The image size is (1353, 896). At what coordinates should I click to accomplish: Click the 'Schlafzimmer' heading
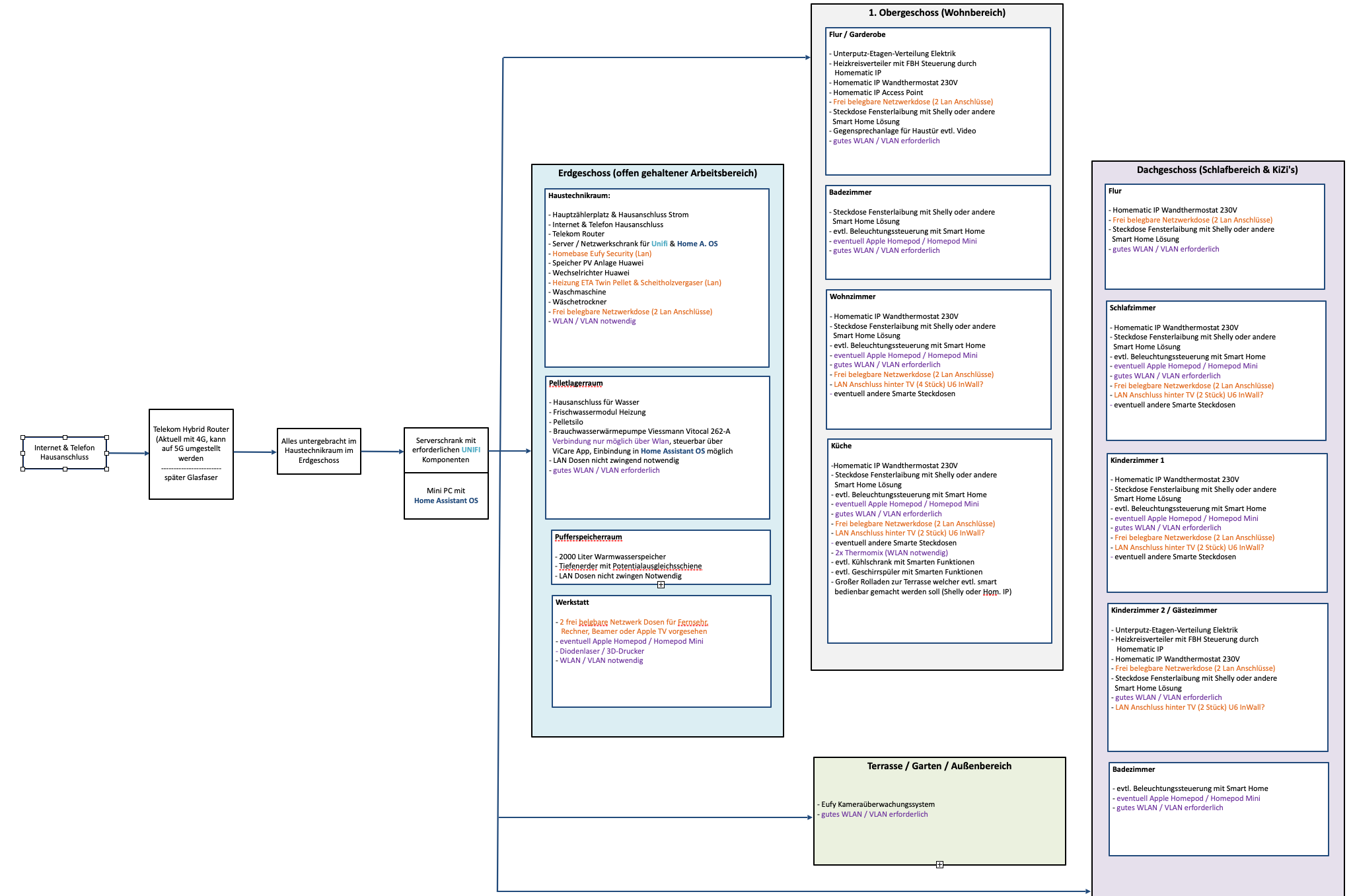tap(1132, 308)
